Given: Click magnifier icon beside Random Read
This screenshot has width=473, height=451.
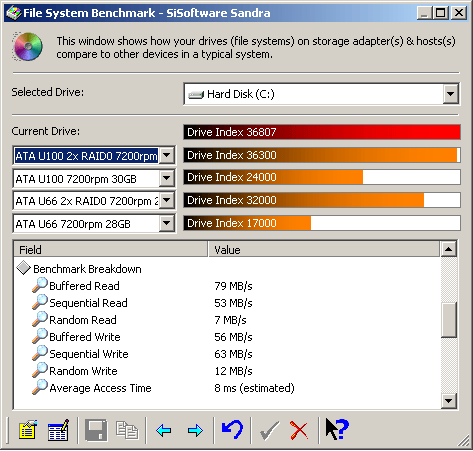Looking at the screenshot, I should click(x=40, y=319).
